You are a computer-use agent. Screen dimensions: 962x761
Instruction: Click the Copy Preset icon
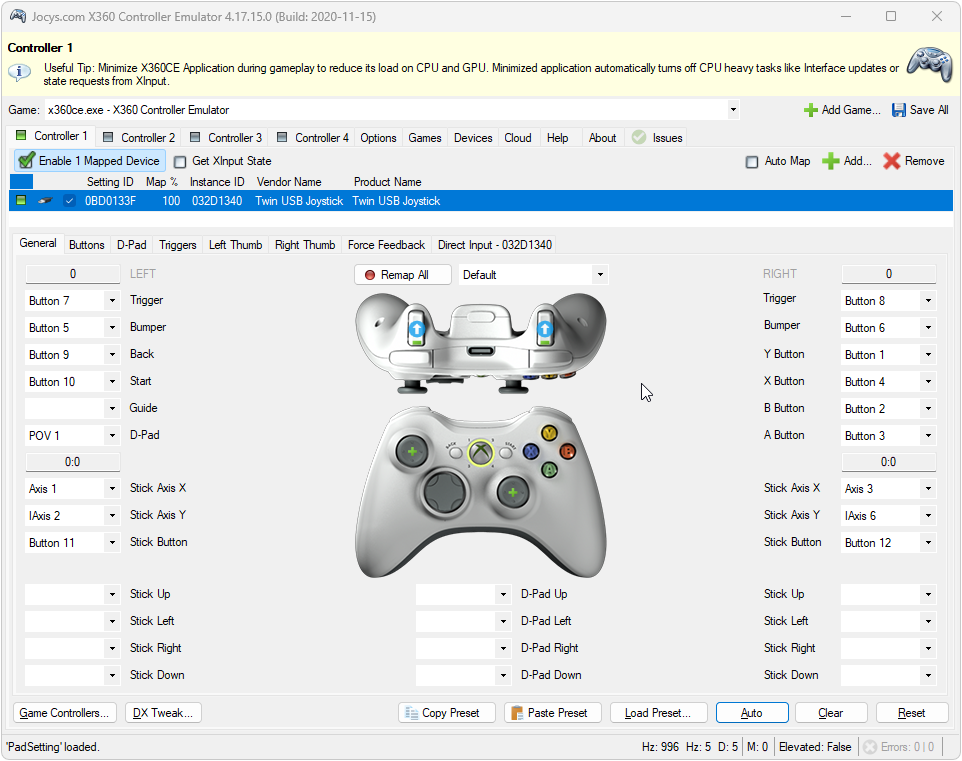click(x=412, y=713)
